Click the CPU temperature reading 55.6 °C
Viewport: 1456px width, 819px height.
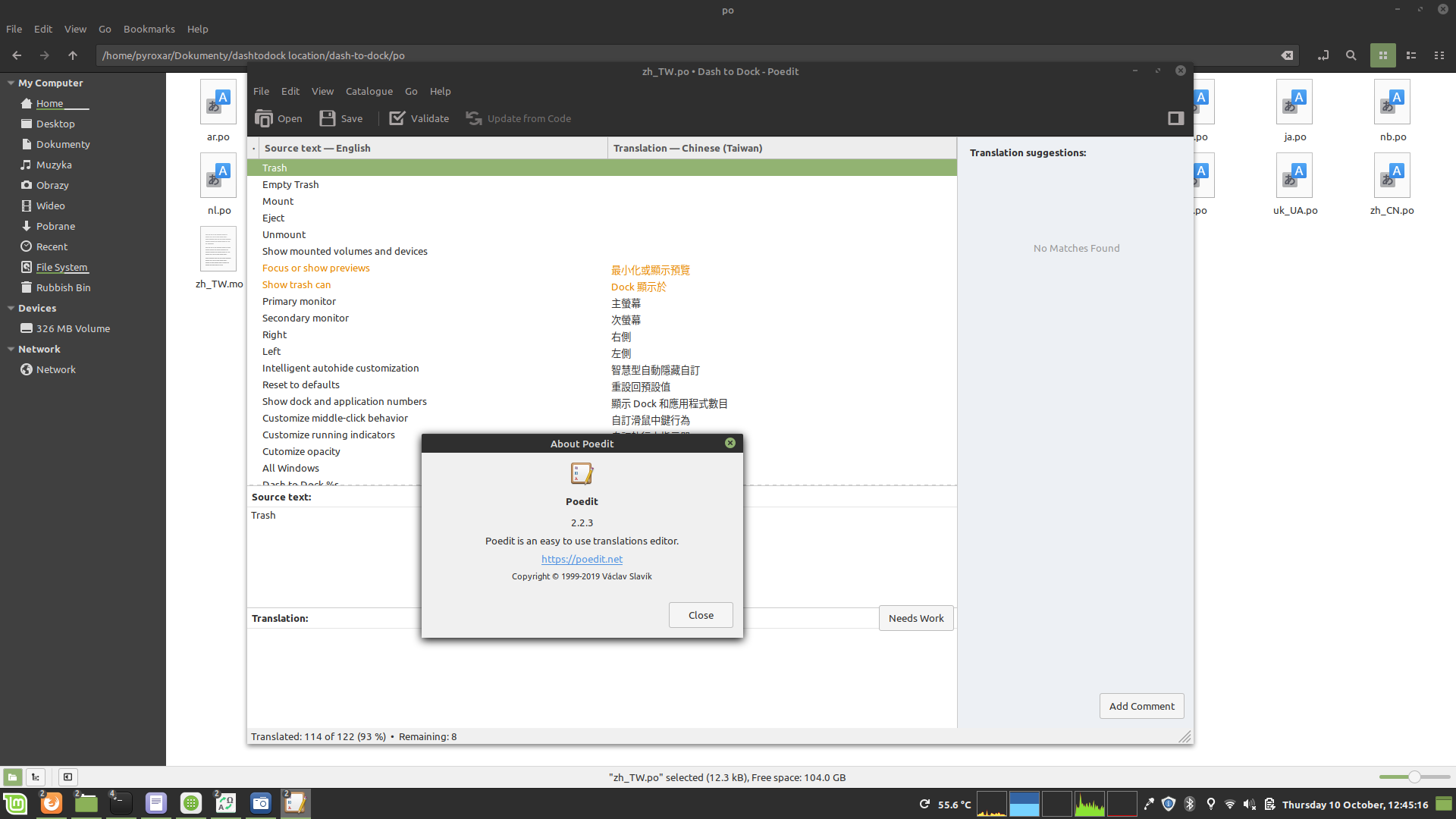[954, 805]
